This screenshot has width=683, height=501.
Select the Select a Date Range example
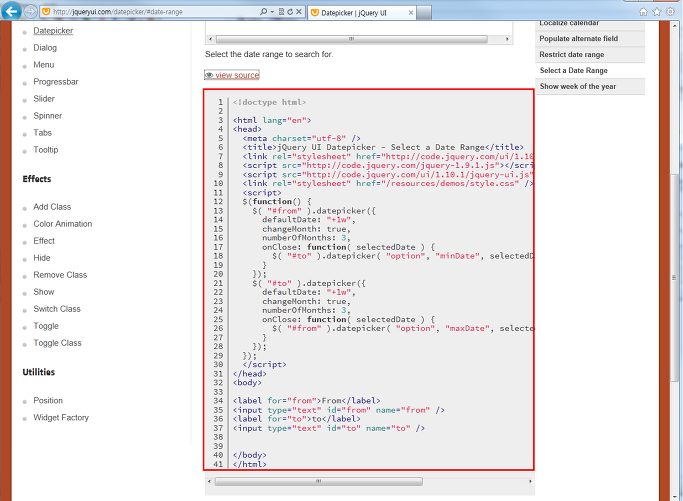[x=590, y=71]
